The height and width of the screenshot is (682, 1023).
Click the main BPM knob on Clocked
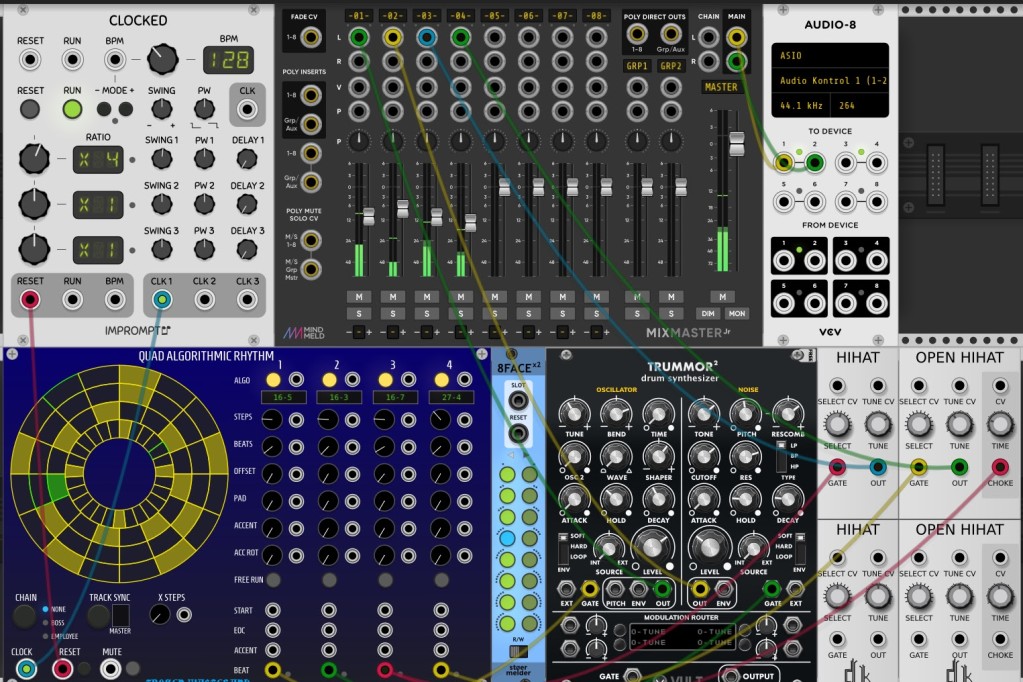(x=162, y=60)
